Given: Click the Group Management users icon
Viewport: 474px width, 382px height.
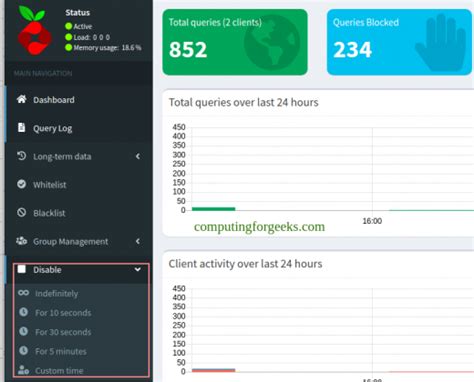Looking at the screenshot, I should pyautogui.click(x=21, y=241).
